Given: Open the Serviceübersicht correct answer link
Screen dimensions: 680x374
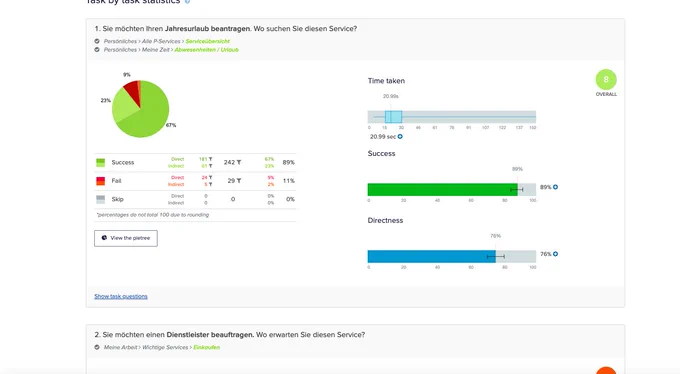Looking at the screenshot, I should [x=208, y=41].
